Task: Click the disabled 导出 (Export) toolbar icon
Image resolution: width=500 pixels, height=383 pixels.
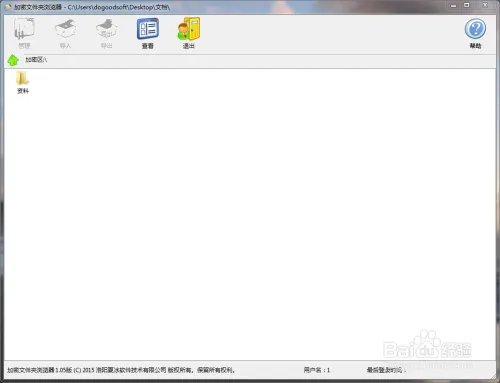Action: tap(106, 33)
